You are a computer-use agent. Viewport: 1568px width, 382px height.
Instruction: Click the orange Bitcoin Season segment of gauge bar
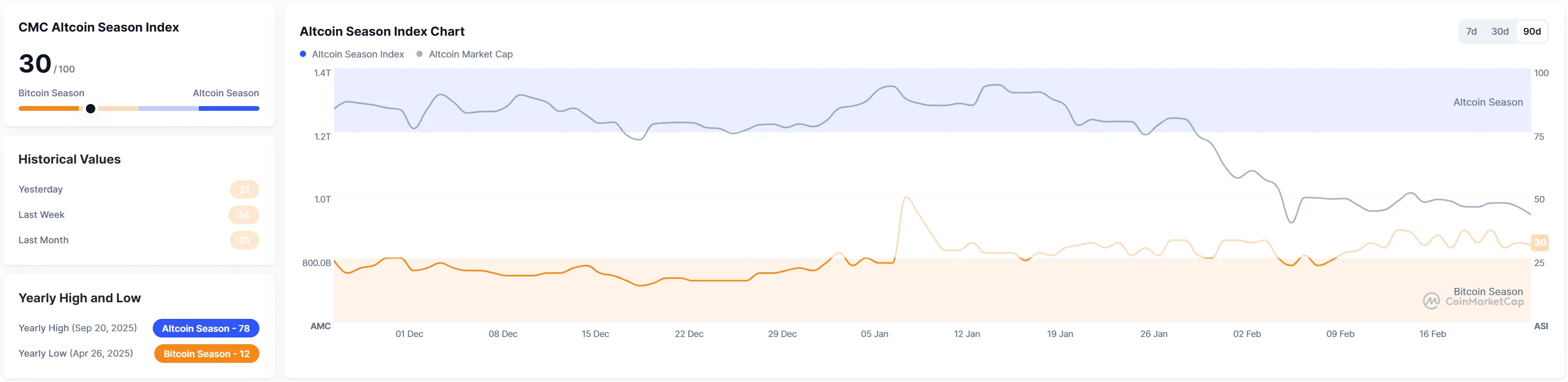pos(49,109)
